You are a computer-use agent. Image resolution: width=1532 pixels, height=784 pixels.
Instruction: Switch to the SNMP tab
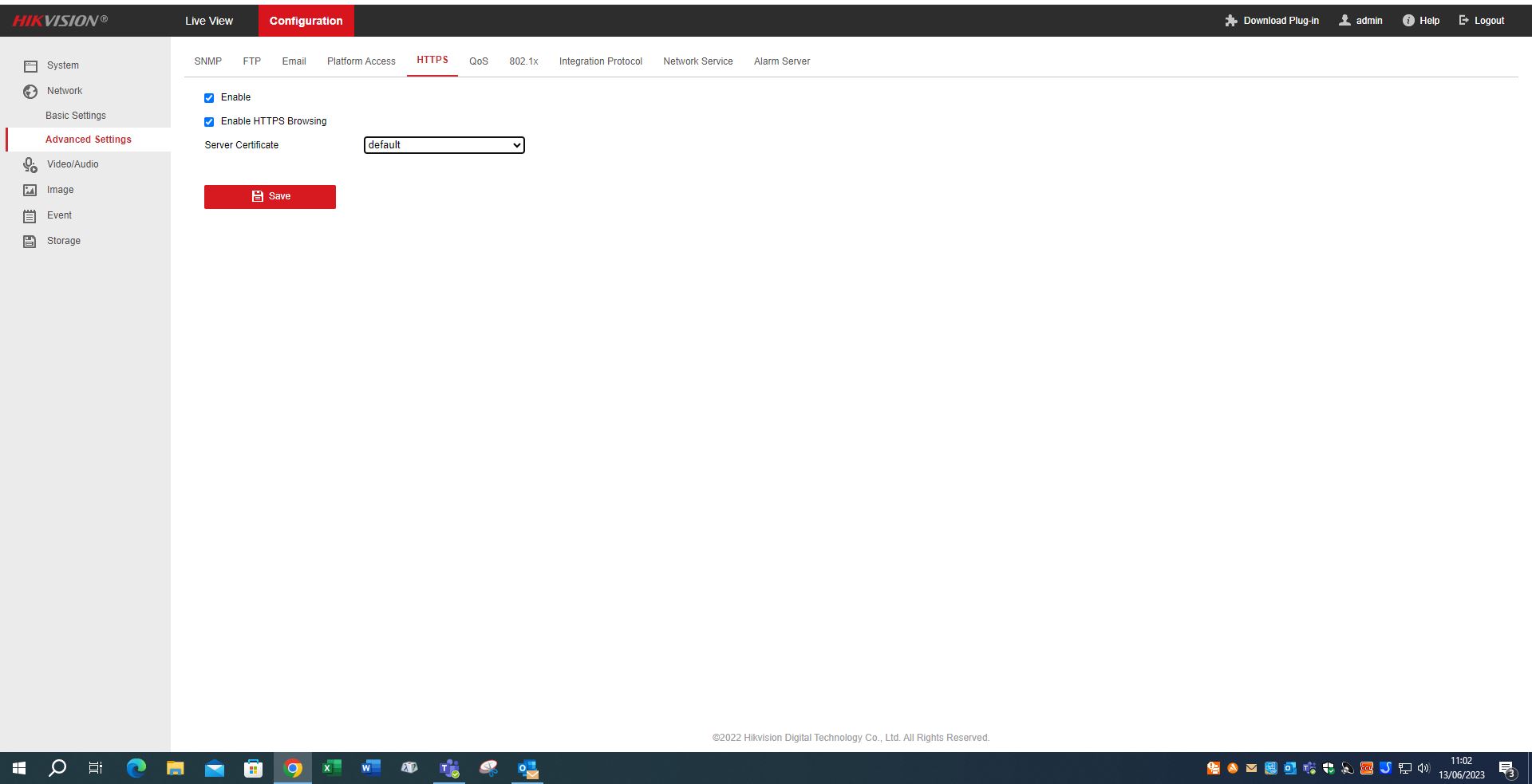click(x=208, y=61)
